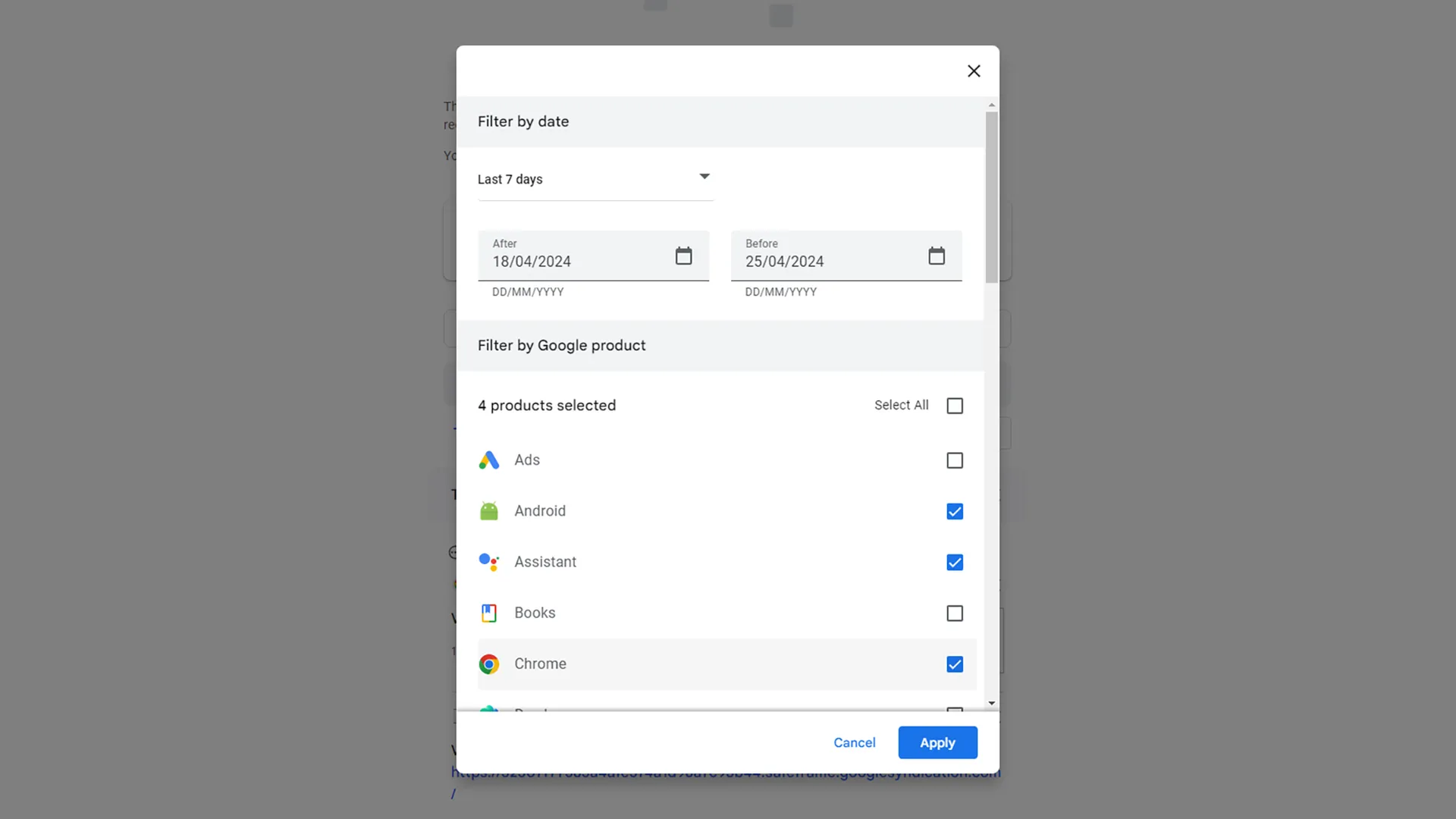Viewport: 1456px width, 819px height.
Task: Click the Chrome product icon
Action: (x=489, y=663)
